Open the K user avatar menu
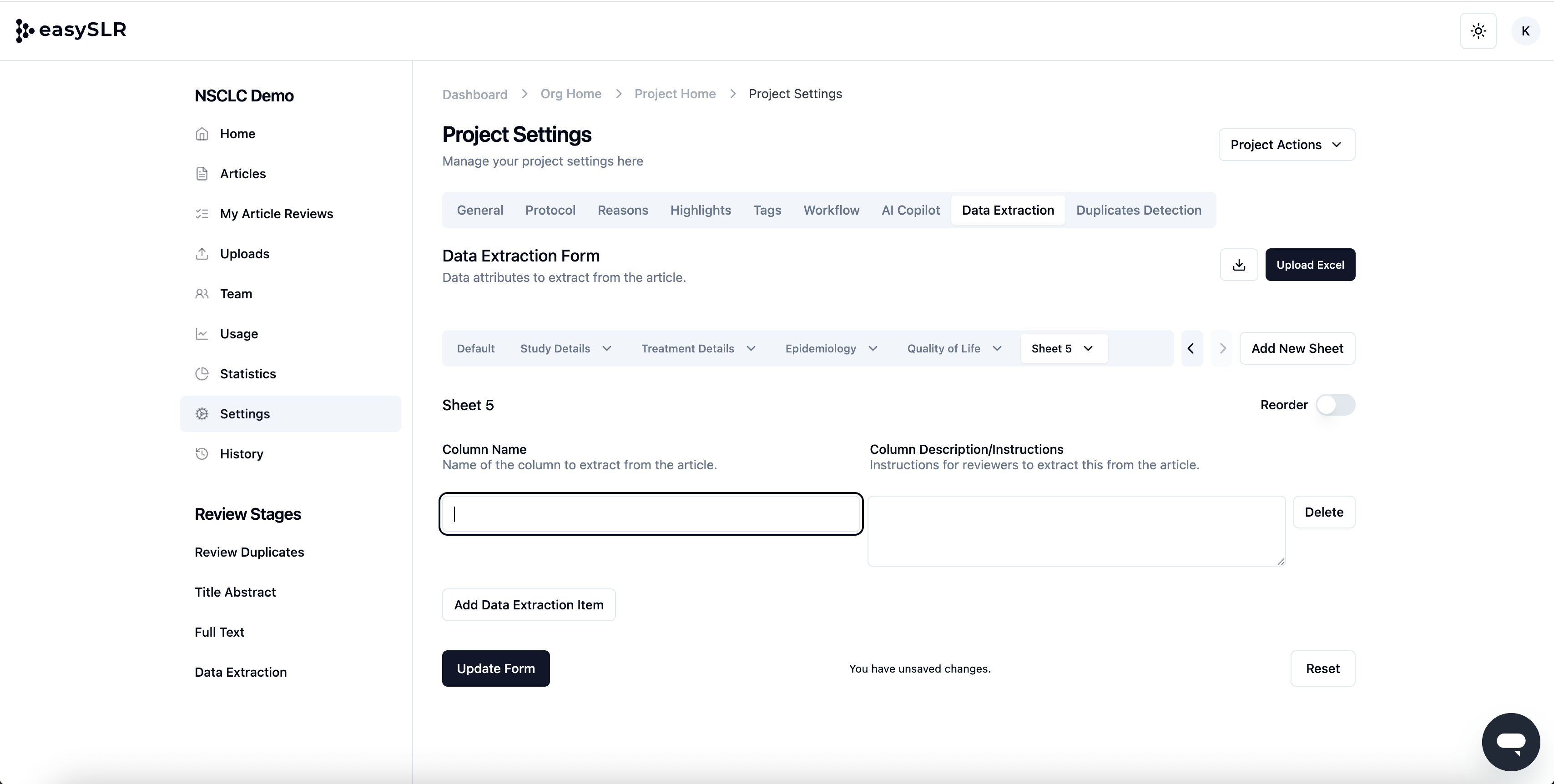This screenshot has width=1554, height=784. click(1525, 31)
